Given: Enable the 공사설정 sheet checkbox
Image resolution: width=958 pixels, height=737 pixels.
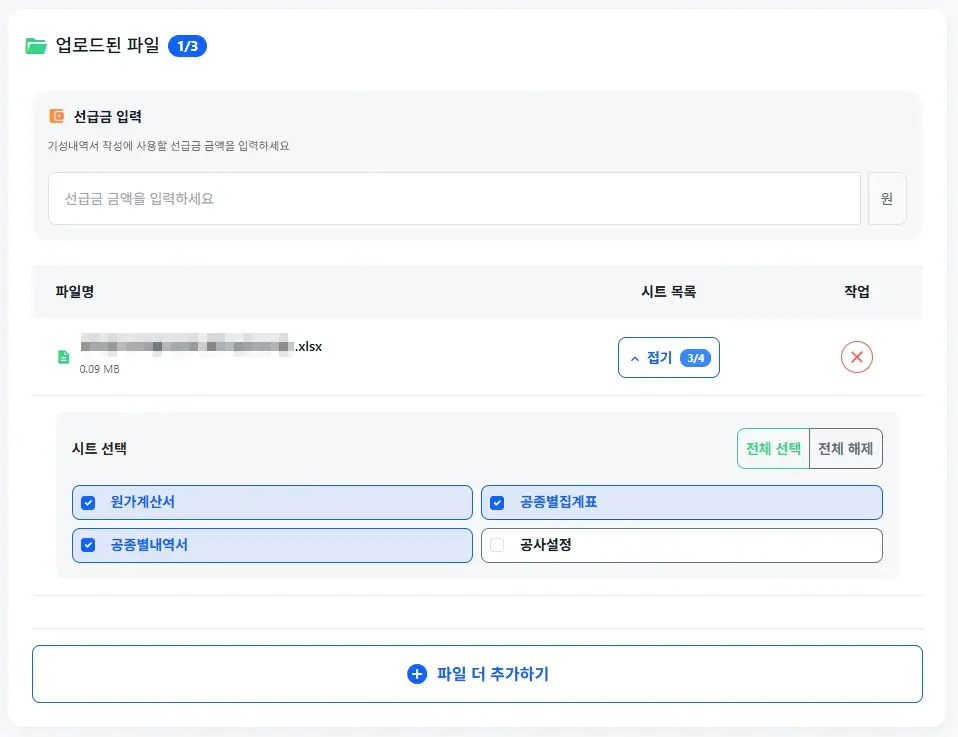Looking at the screenshot, I should coord(497,546).
